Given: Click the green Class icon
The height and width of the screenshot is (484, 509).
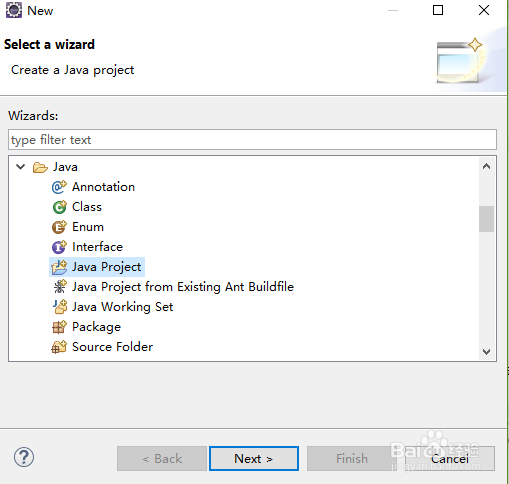Looking at the screenshot, I should [x=59, y=207].
